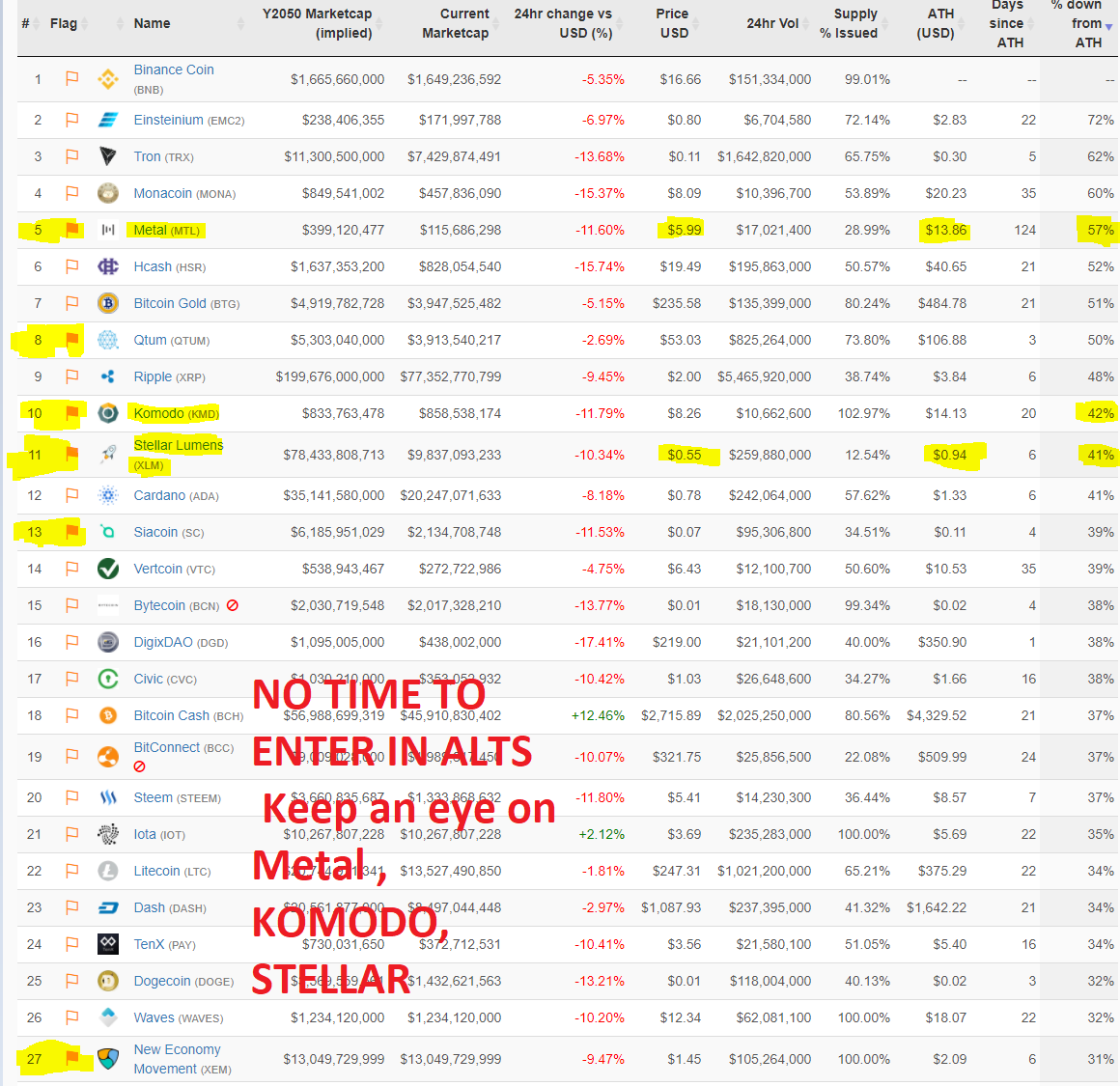Toggle the flag for Tron row
Screen dimensions: 1120x1086
tap(71, 155)
